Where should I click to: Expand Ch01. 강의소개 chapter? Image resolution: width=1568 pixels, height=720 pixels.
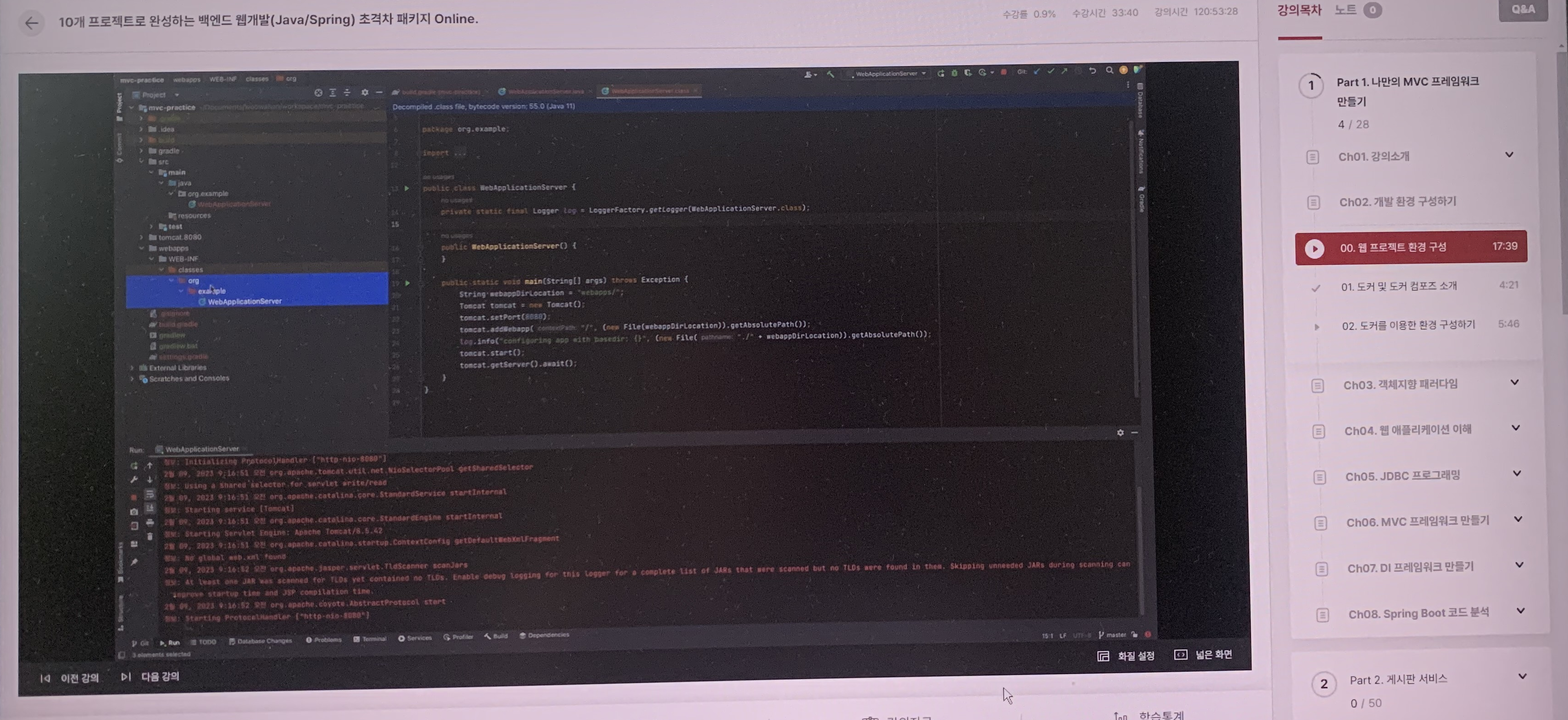[x=1509, y=155]
